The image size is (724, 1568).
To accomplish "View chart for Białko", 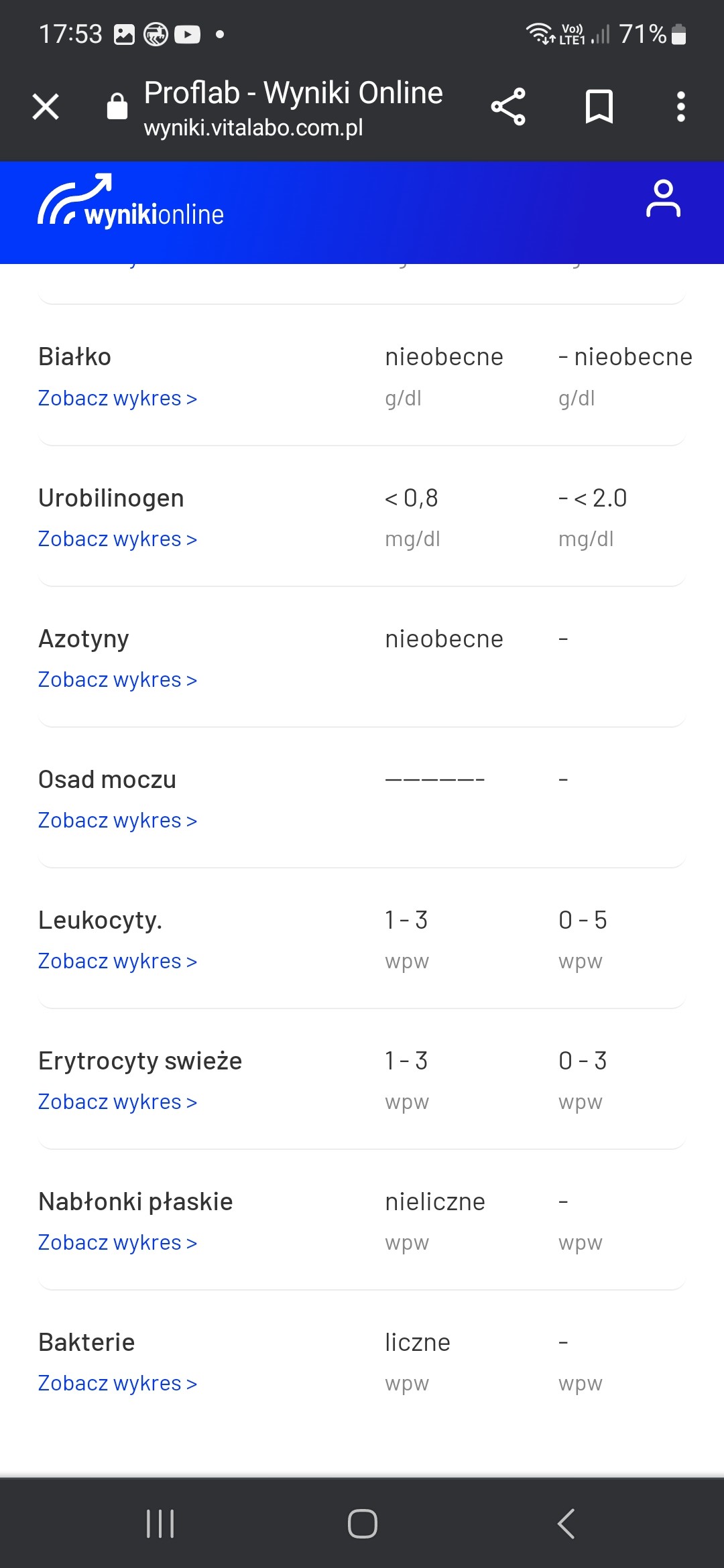I will (117, 399).
